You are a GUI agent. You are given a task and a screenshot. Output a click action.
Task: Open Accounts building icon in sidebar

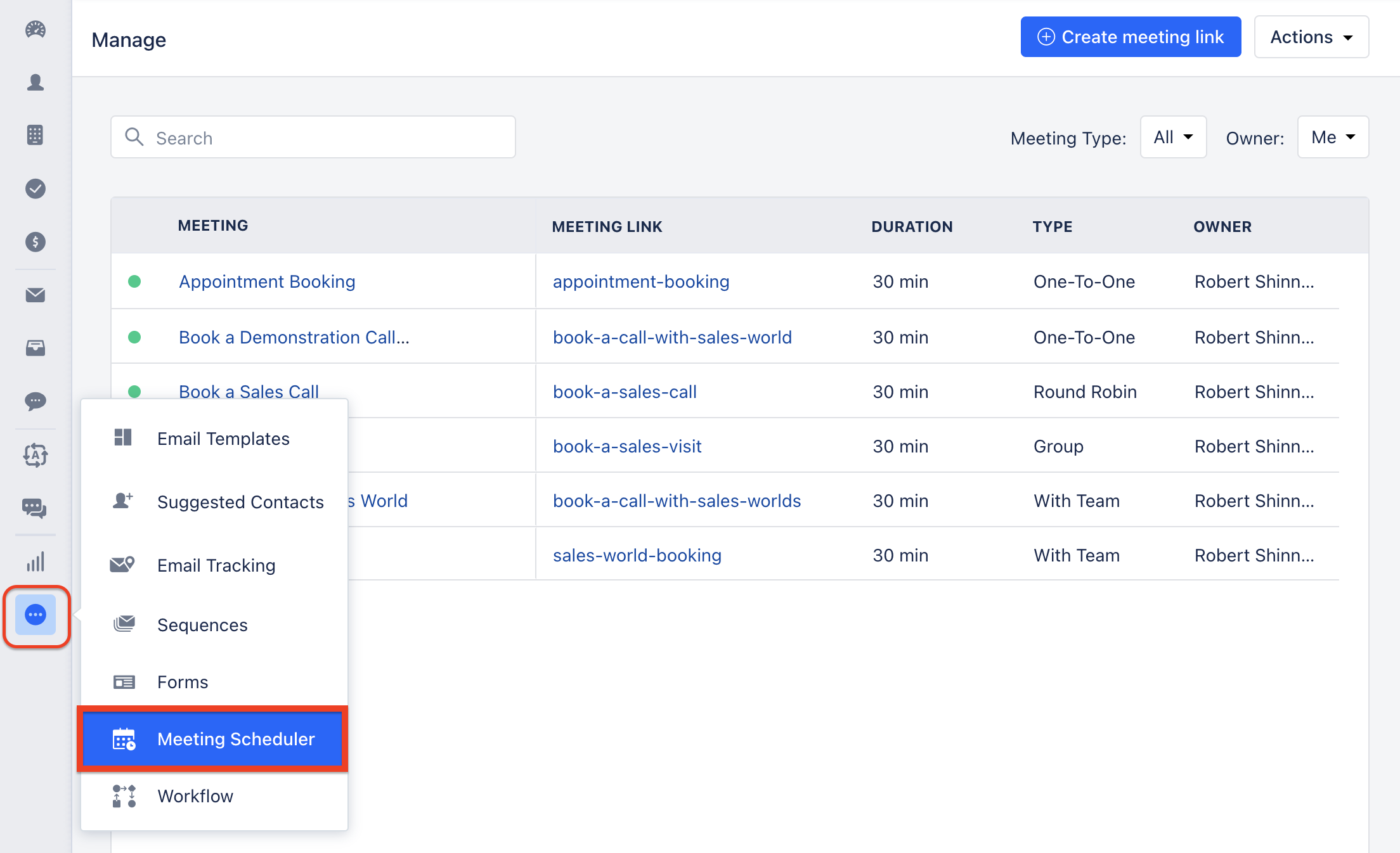click(x=36, y=135)
